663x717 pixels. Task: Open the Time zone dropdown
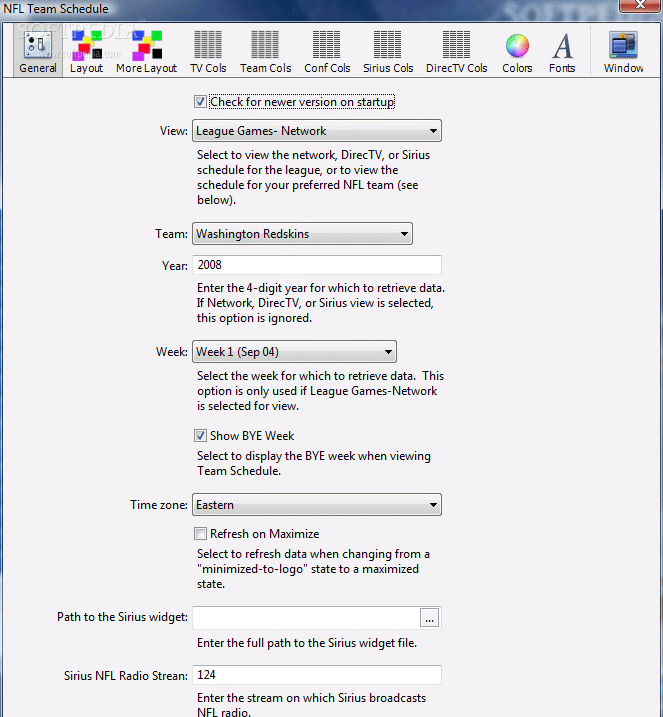pyautogui.click(x=317, y=505)
